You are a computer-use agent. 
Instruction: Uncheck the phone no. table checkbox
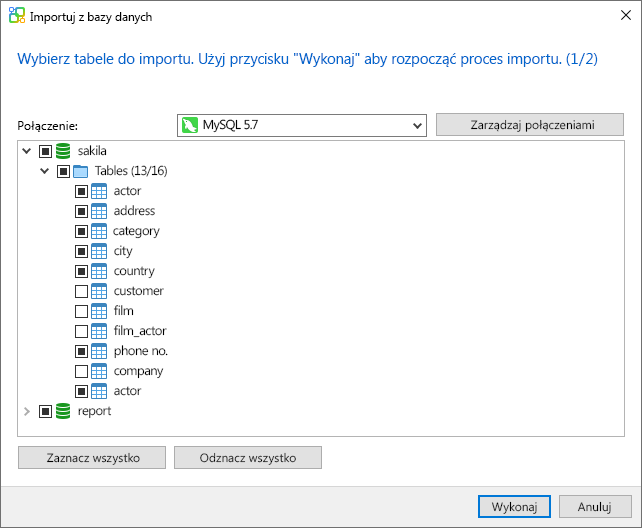point(81,352)
